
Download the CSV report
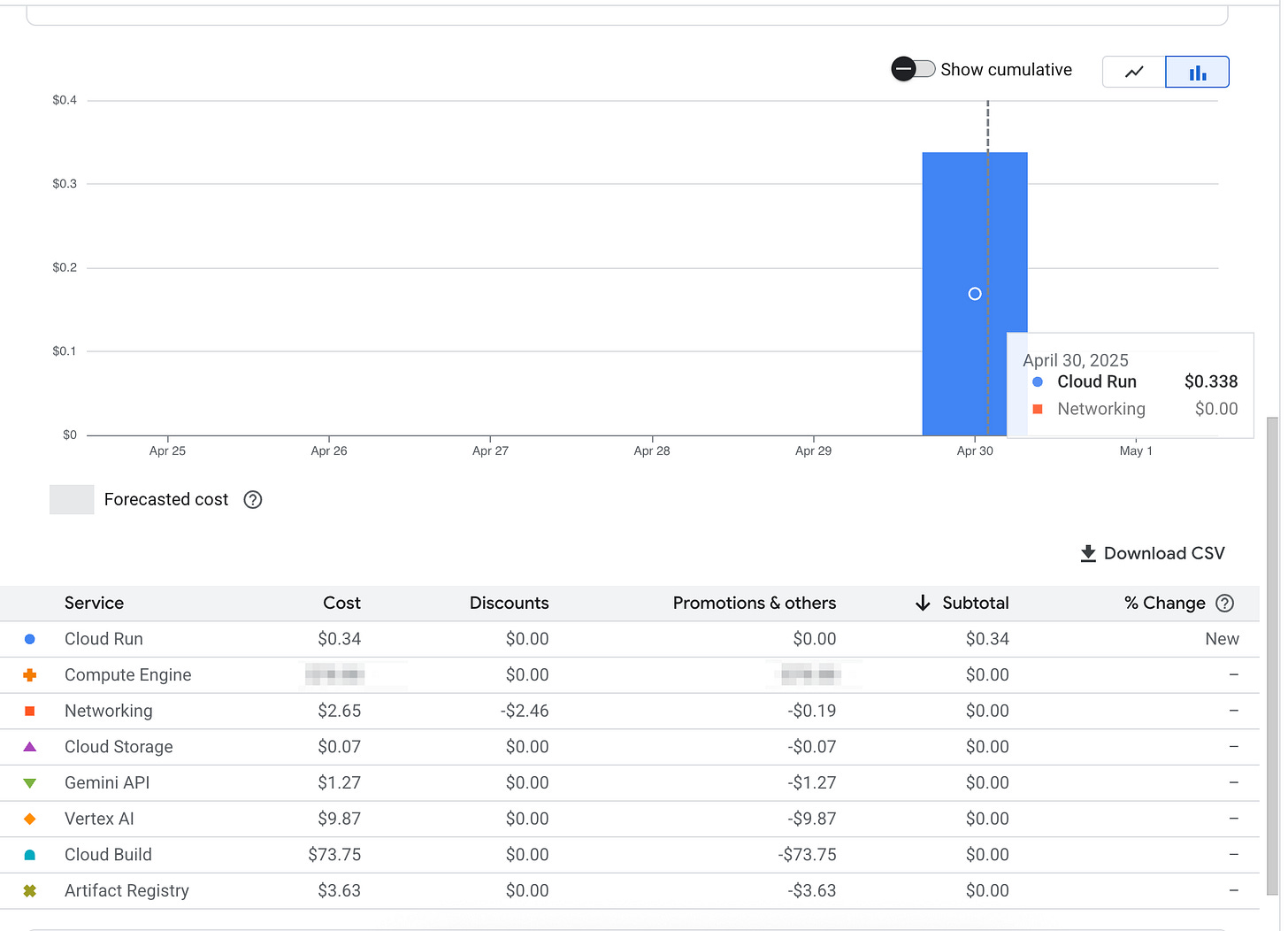coord(1153,553)
